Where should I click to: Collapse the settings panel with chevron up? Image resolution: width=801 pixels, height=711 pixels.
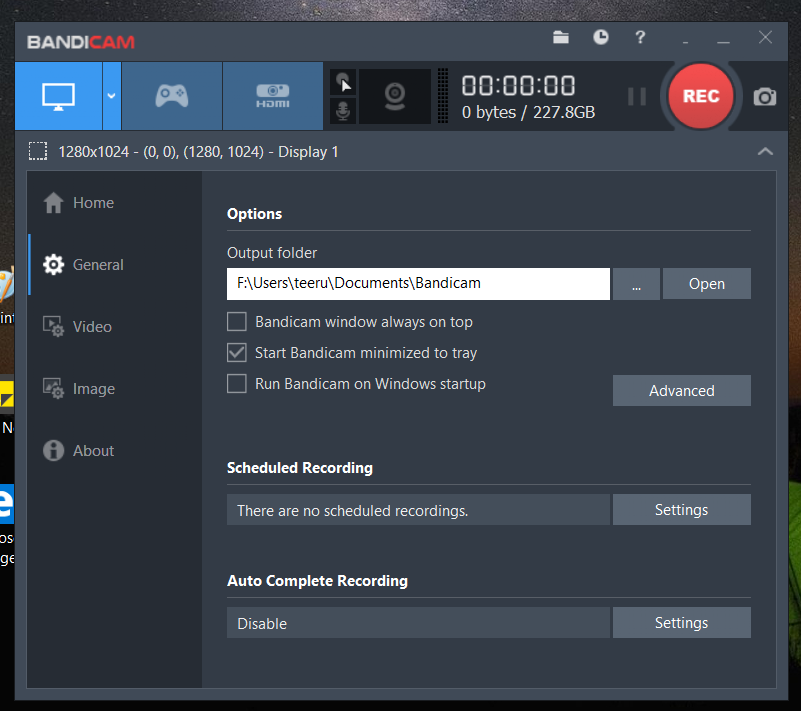[765, 151]
